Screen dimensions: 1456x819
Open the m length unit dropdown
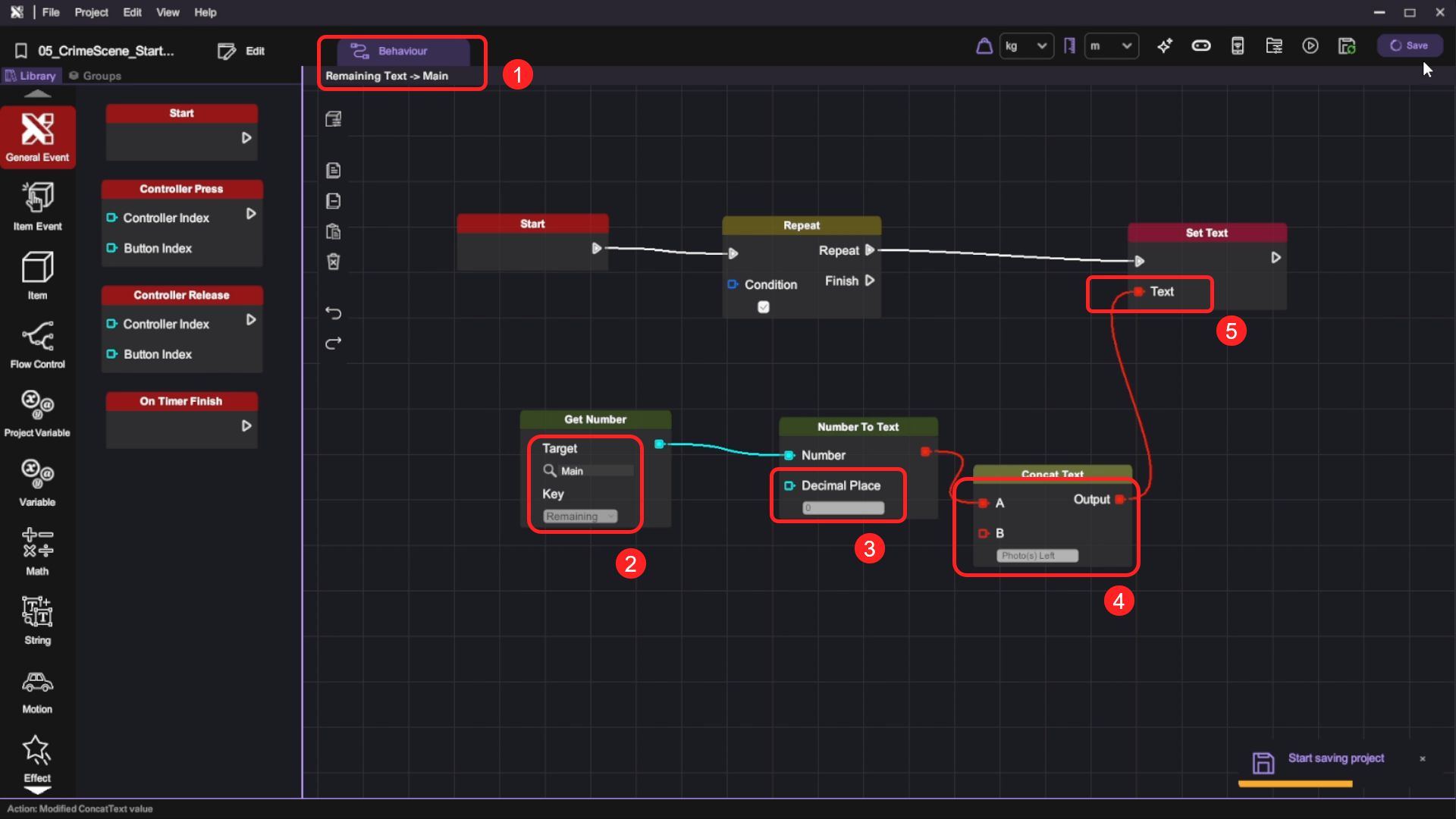click(x=1110, y=46)
